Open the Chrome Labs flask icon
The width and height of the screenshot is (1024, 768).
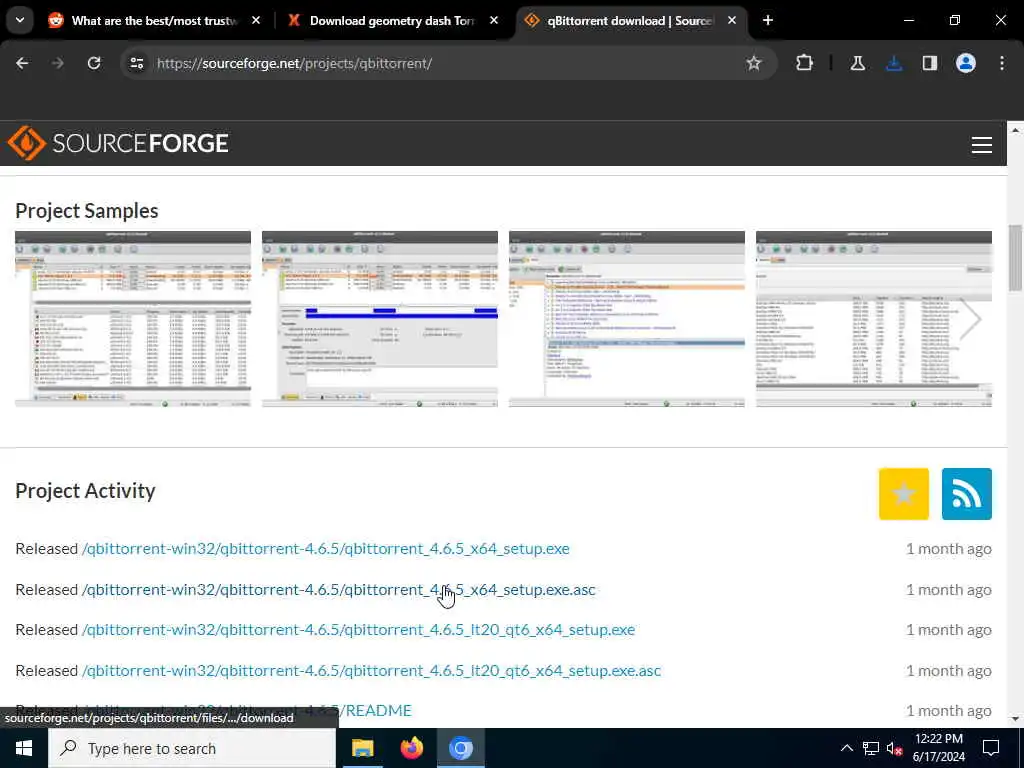[857, 63]
